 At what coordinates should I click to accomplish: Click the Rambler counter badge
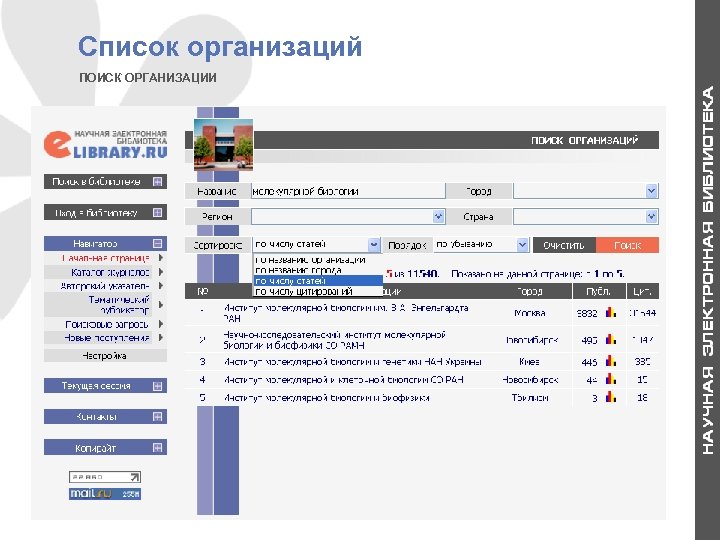[x=105, y=477]
